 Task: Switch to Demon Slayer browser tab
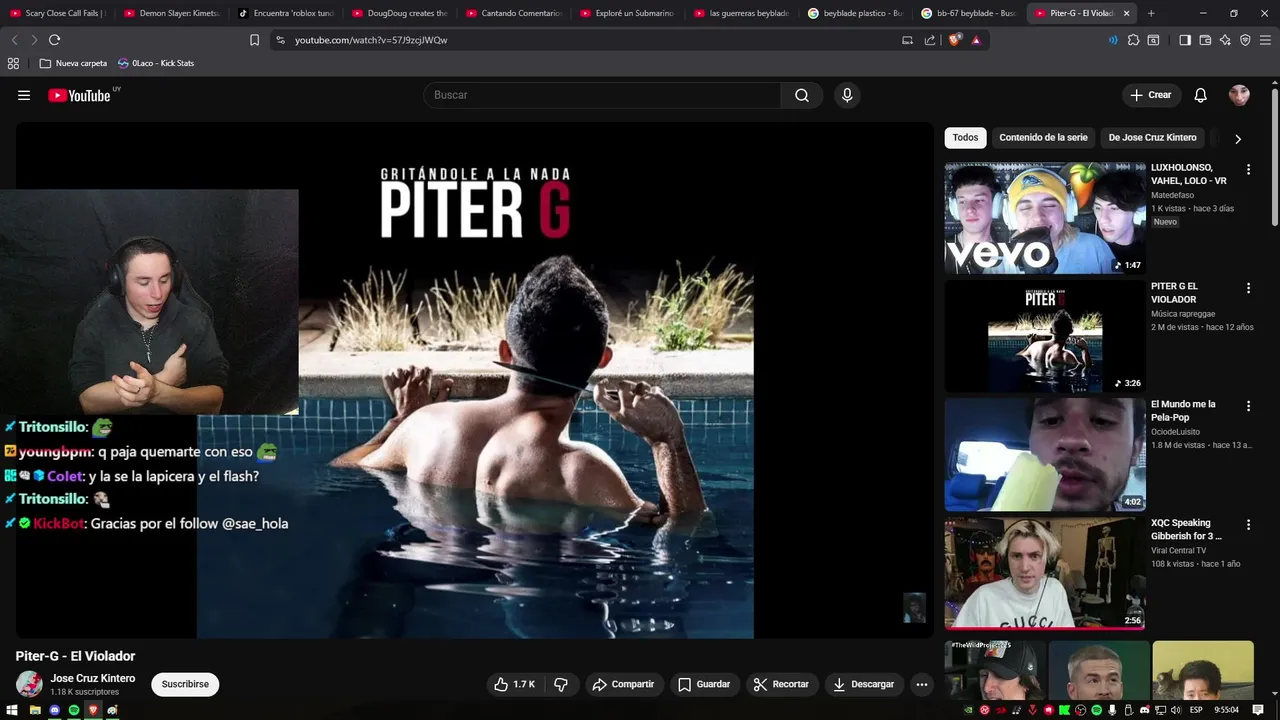(x=172, y=13)
